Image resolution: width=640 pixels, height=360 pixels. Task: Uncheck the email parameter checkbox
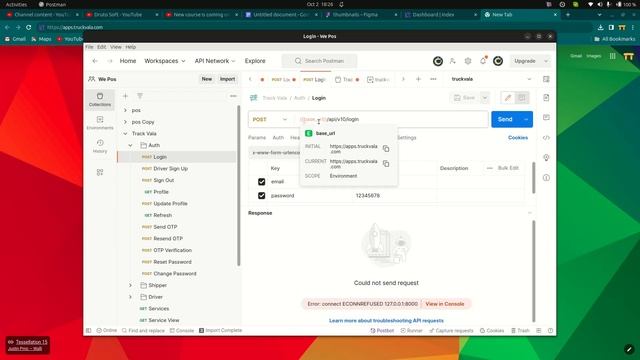(x=262, y=182)
